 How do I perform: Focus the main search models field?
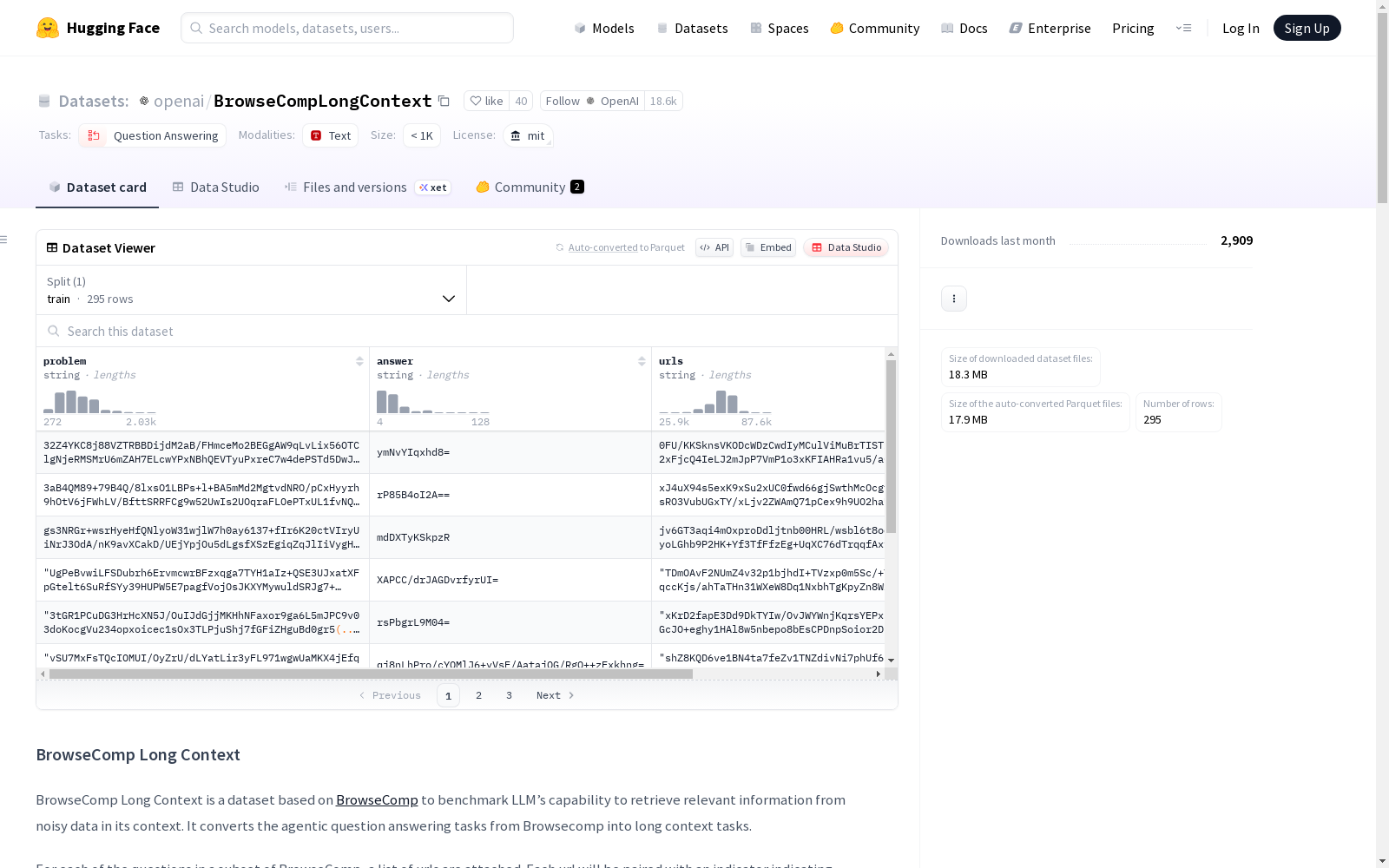pyautogui.click(x=347, y=28)
